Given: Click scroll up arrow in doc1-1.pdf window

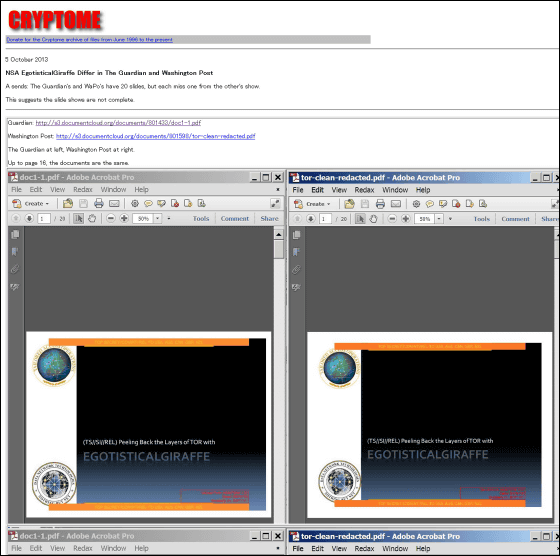Looking at the screenshot, I should point(279,234).
